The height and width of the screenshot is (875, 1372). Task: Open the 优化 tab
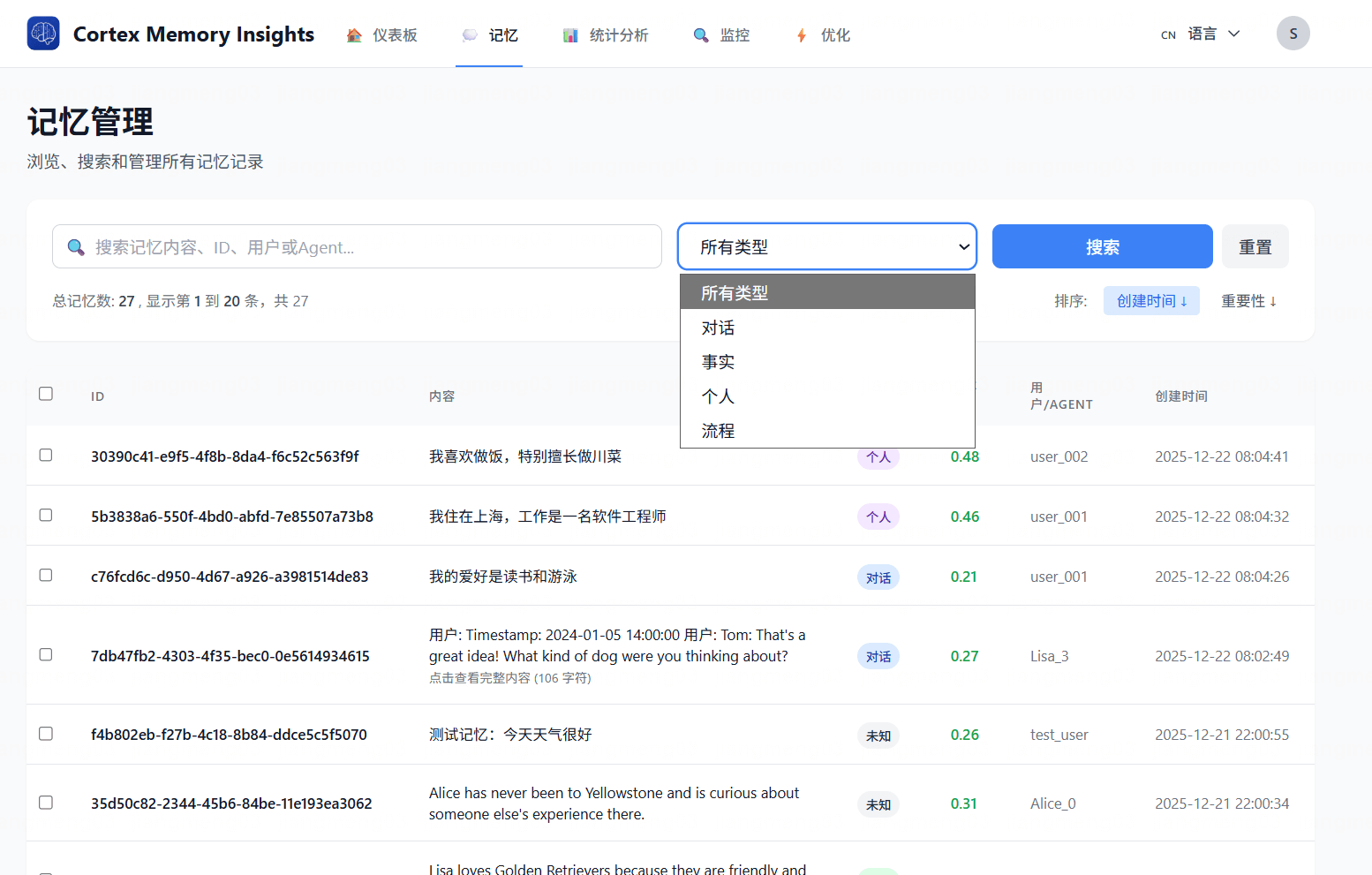coord(823,35)
